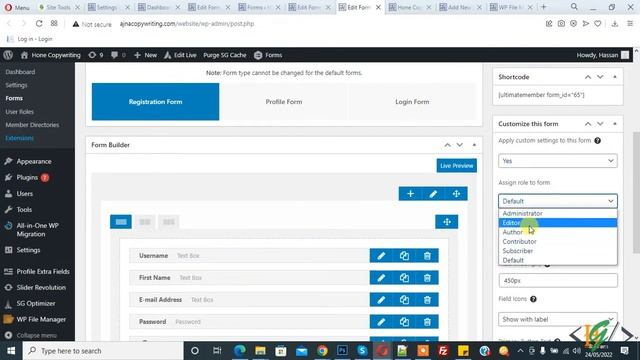
Task: Click the column section move icon
Action: (447, 222)
